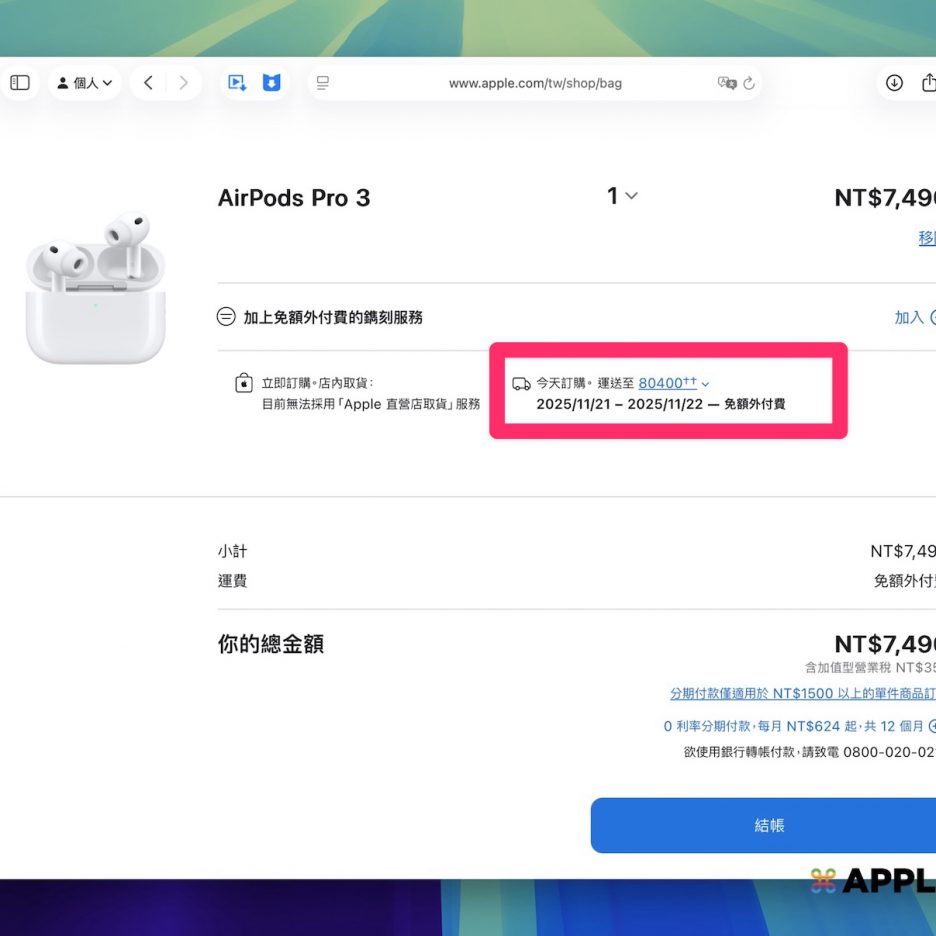Open the page reader menu icon
The height and width of the screenshot is (936, 936).
(x=323, y=83)
